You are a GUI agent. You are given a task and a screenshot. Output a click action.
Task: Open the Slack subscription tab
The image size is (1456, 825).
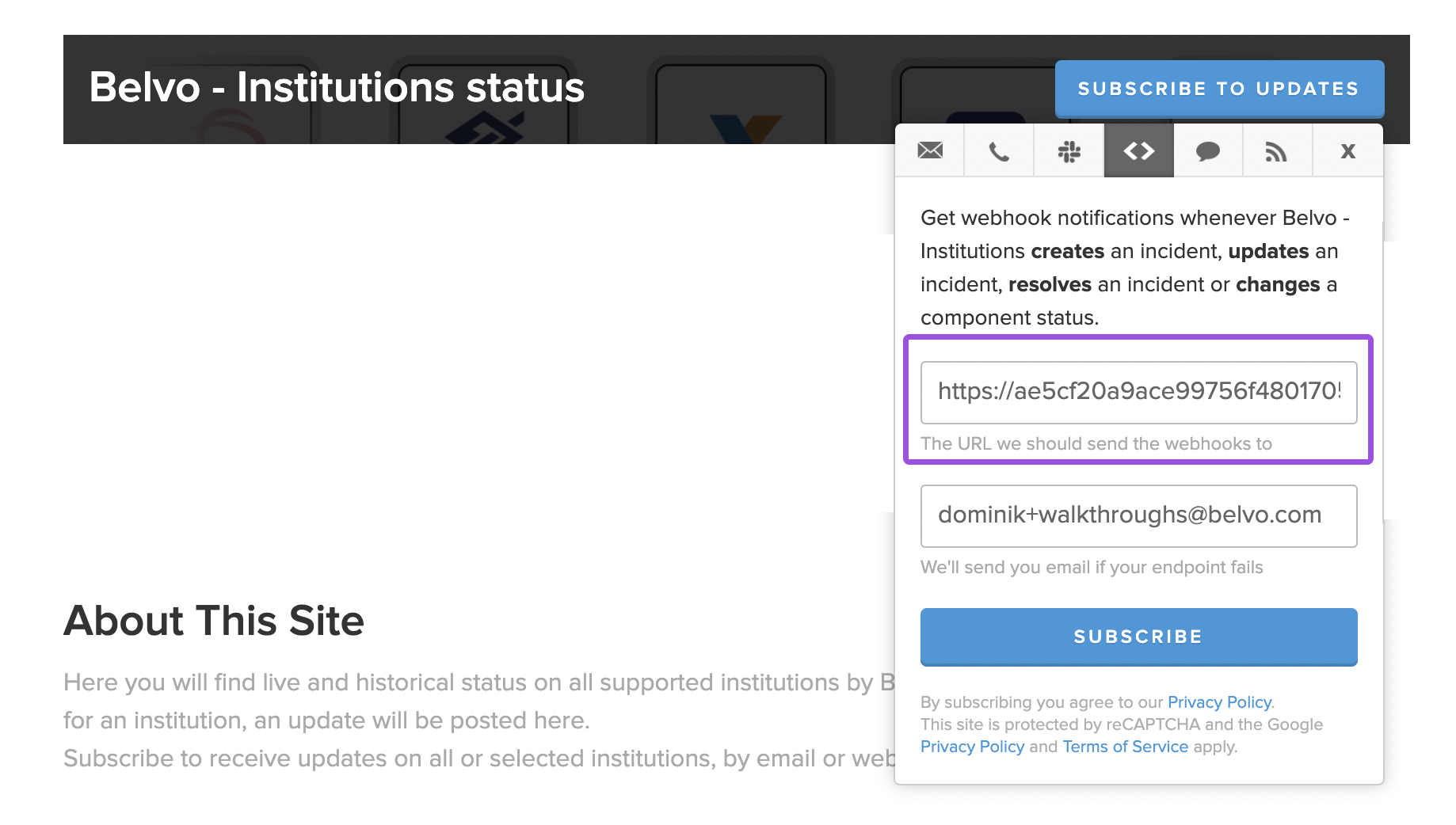(1069, 150)
